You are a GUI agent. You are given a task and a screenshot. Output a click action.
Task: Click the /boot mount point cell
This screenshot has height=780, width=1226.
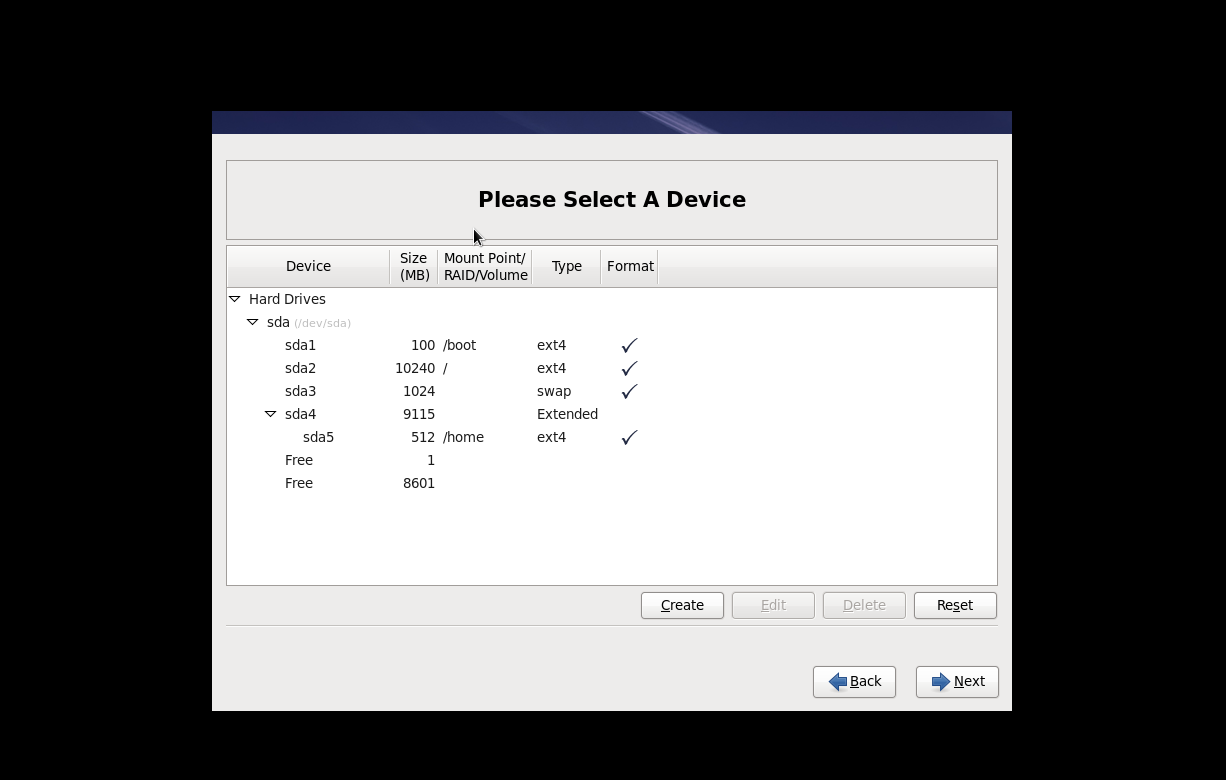tap(459, 345)
